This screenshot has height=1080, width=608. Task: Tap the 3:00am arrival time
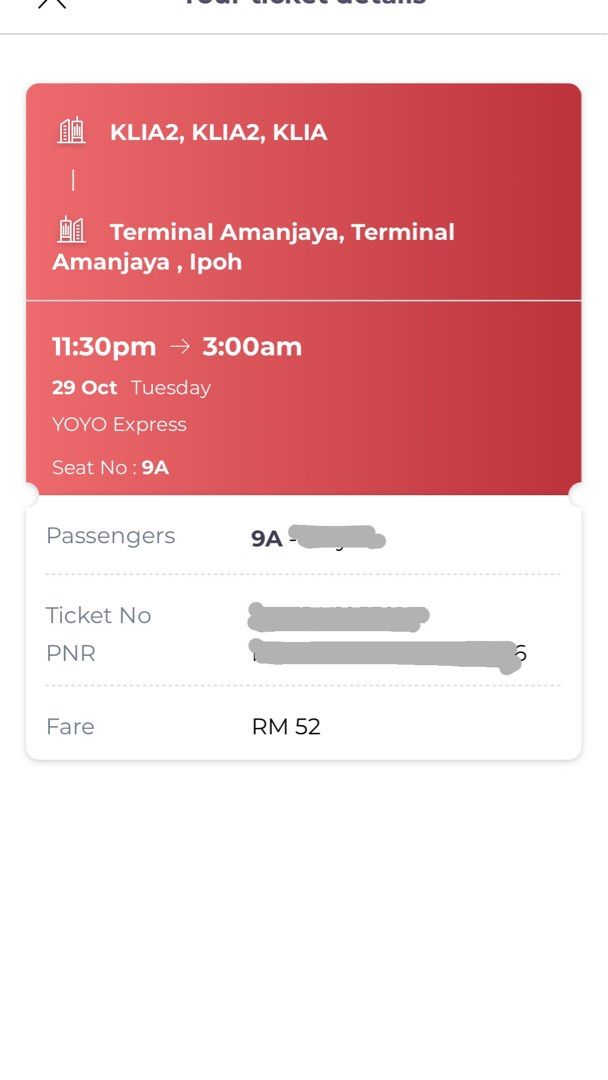253,346
